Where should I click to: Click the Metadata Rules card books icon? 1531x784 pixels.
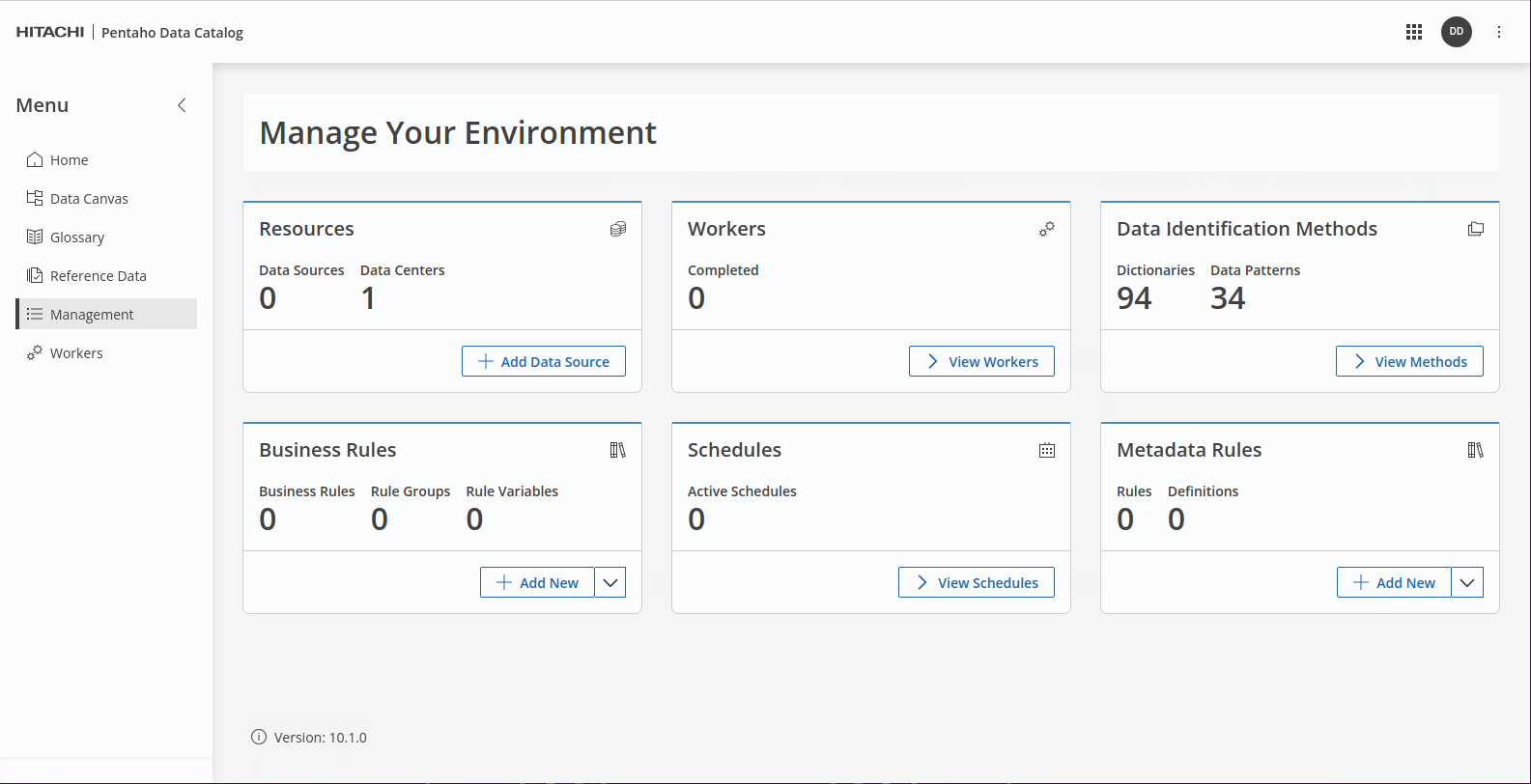click(1476, 450)
